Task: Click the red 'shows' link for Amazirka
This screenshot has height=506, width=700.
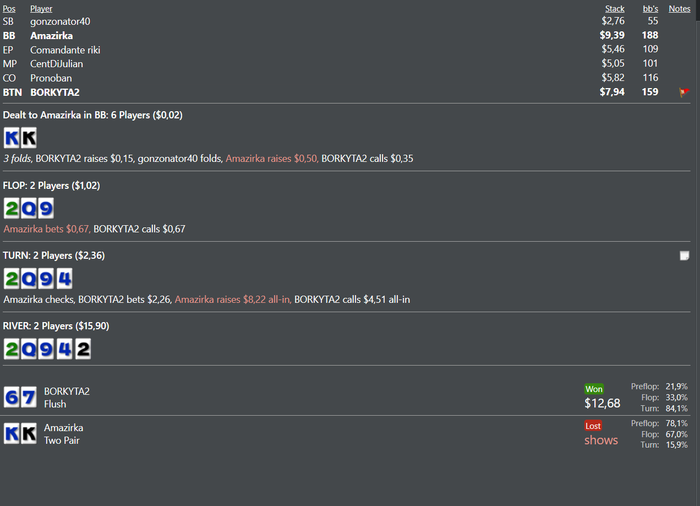Action: pyautogui.click(x=601, y=440)
